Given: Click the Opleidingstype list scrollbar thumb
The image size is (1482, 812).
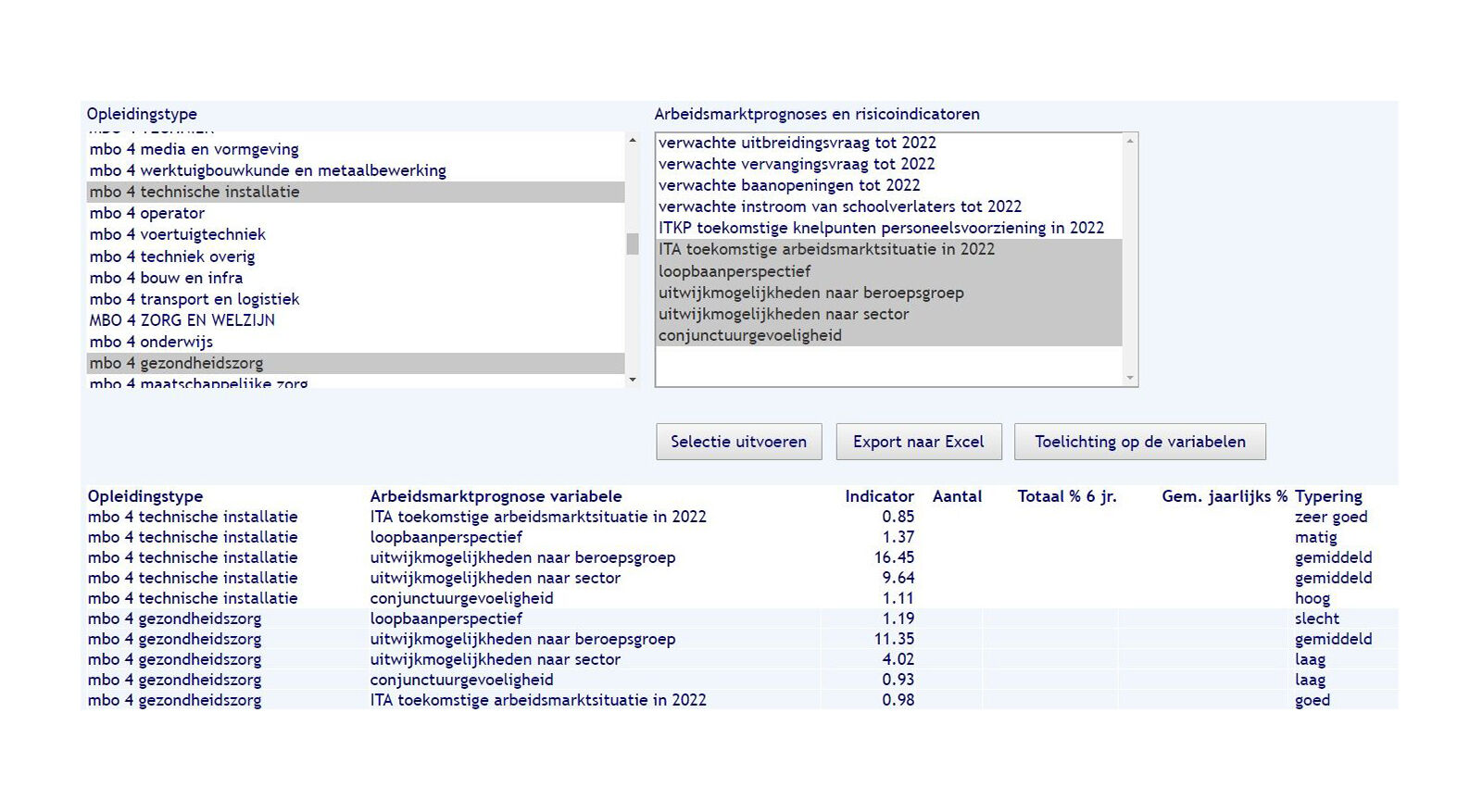Looking at the screenshot, I should pos(633,244).
